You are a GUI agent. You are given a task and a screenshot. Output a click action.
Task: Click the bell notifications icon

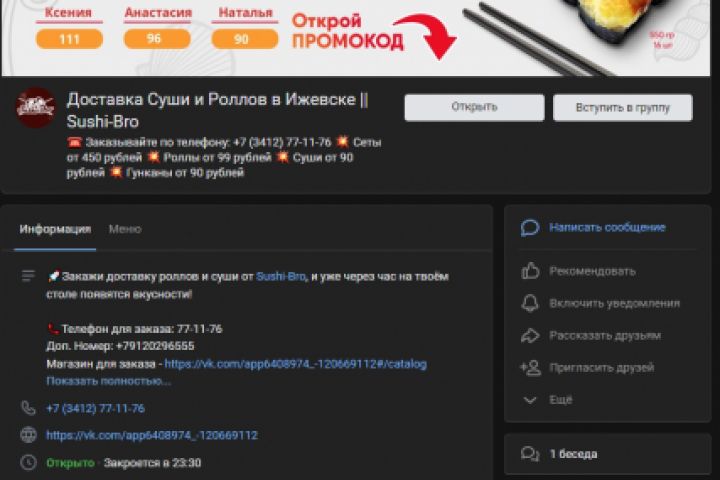(x=530, y=303)
